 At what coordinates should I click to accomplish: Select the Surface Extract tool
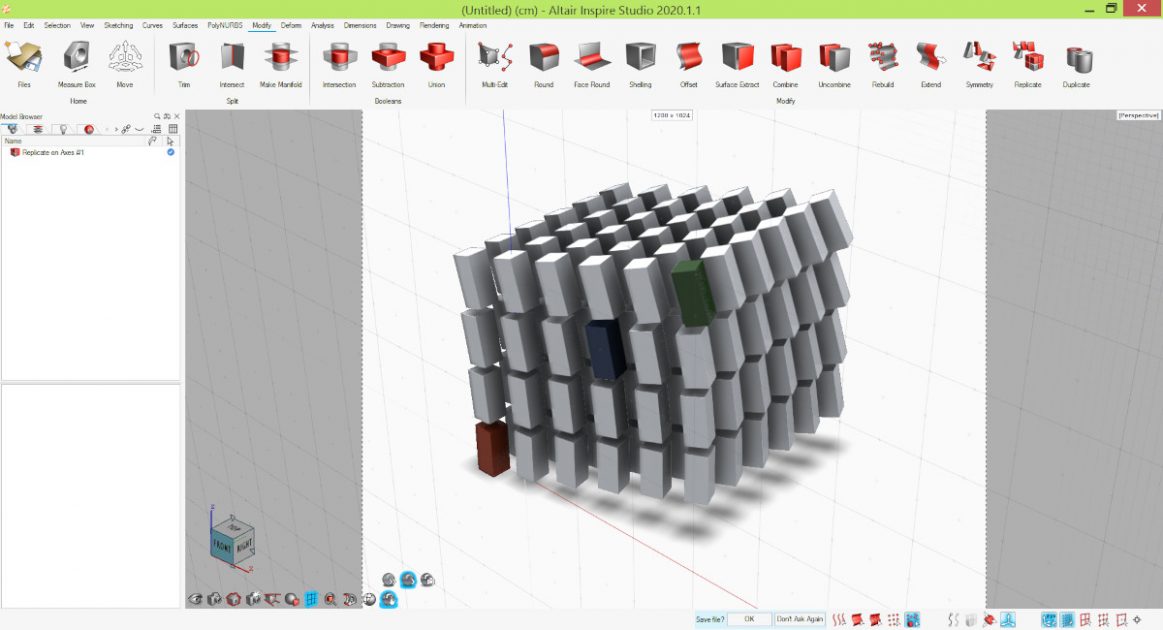(737, 62)
